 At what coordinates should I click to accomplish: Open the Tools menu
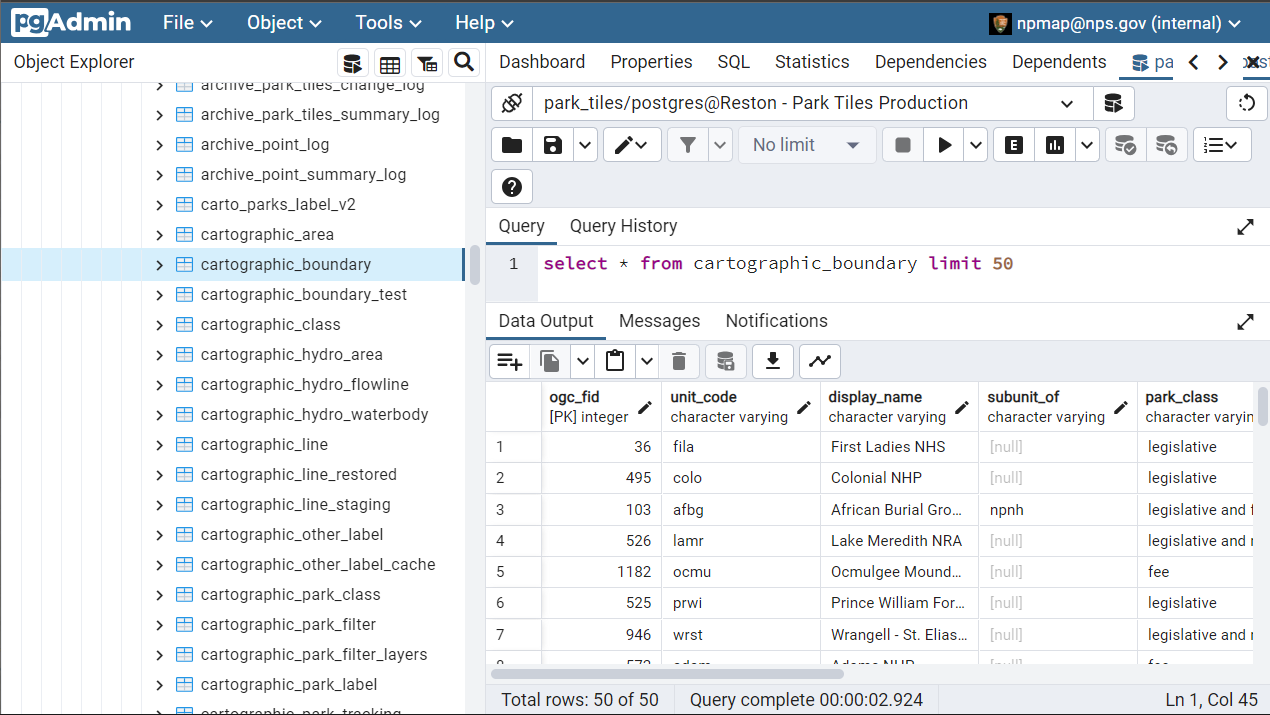coord(391,22)
